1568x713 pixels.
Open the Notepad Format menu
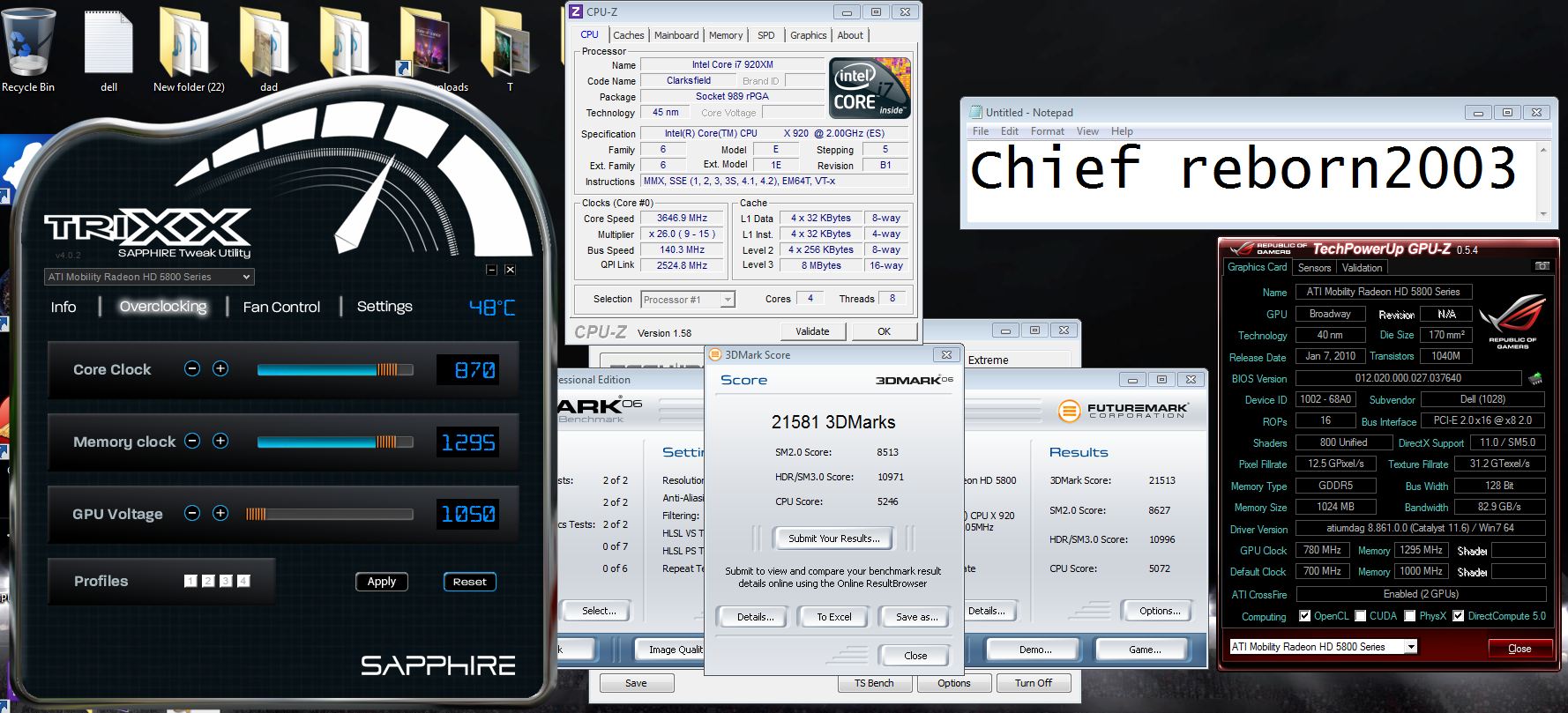coord(1048,131)
